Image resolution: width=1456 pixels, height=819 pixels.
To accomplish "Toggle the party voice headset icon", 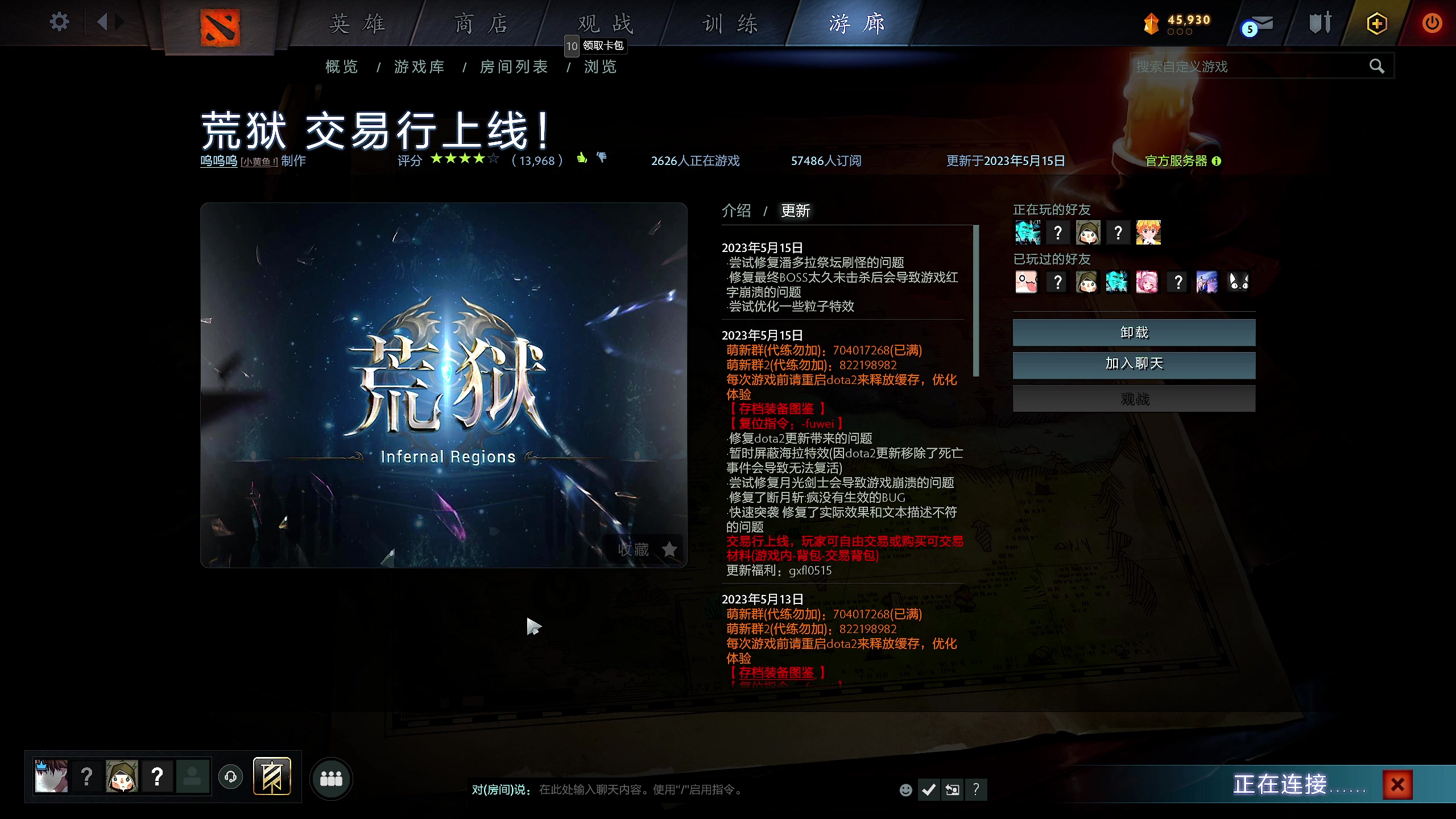I will click(x=231, y=777).
